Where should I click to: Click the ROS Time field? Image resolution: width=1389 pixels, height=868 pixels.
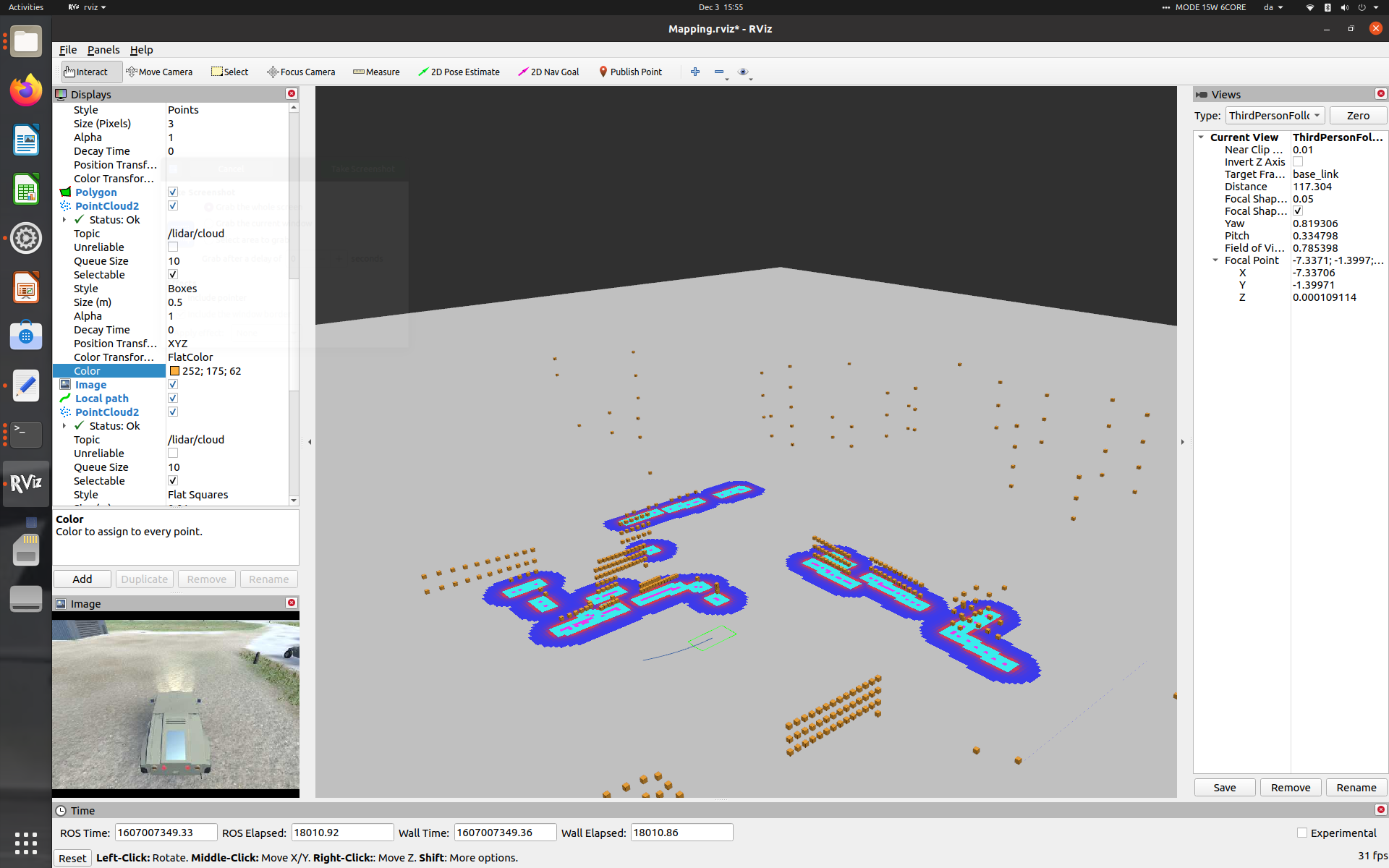[166, 833]
